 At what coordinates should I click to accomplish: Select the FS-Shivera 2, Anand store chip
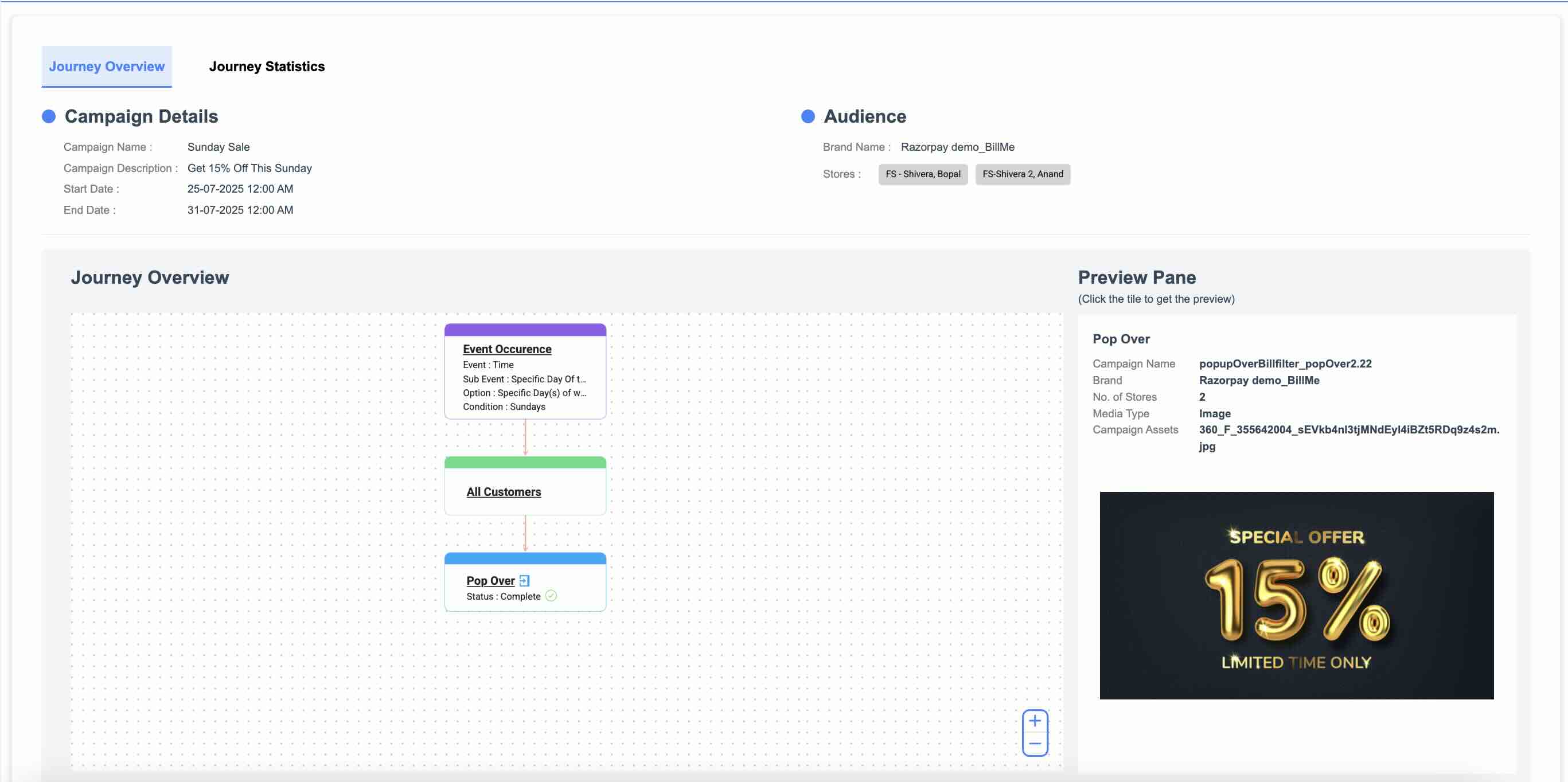(x=1022, y=174)
